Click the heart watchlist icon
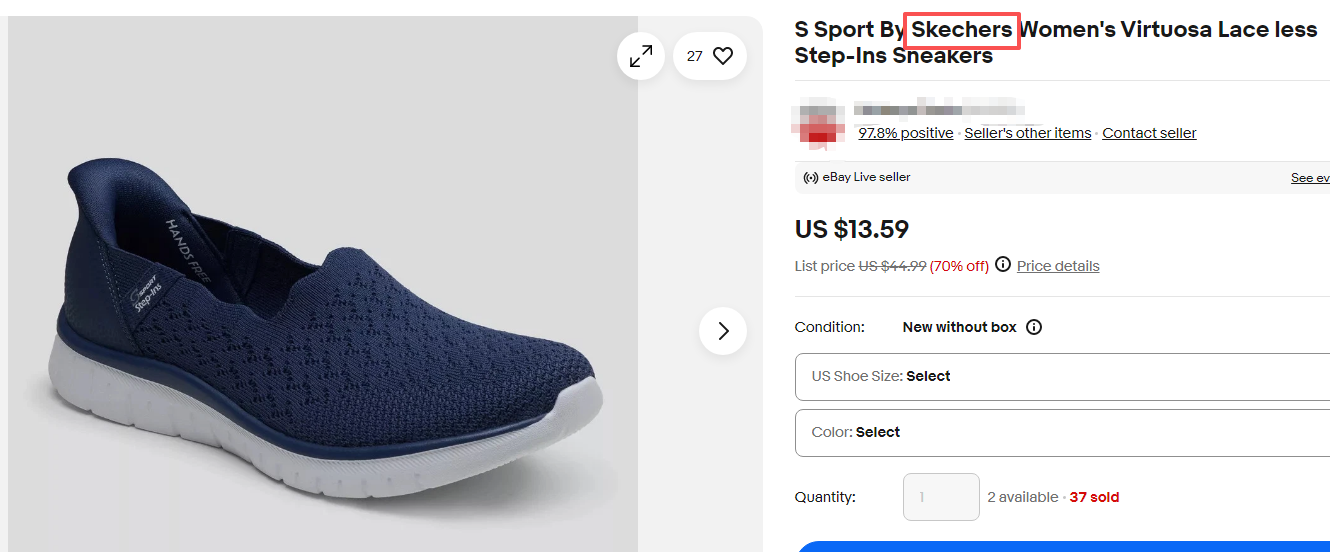1330x552 pixels. pos(723,57)
